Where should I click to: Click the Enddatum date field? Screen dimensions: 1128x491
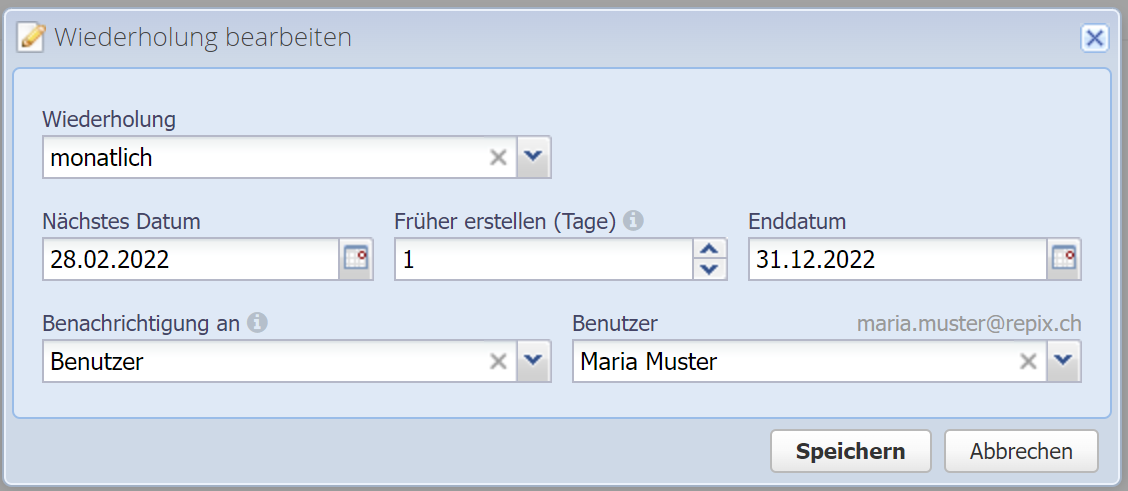pyautogui.click(x=897, y=260)
